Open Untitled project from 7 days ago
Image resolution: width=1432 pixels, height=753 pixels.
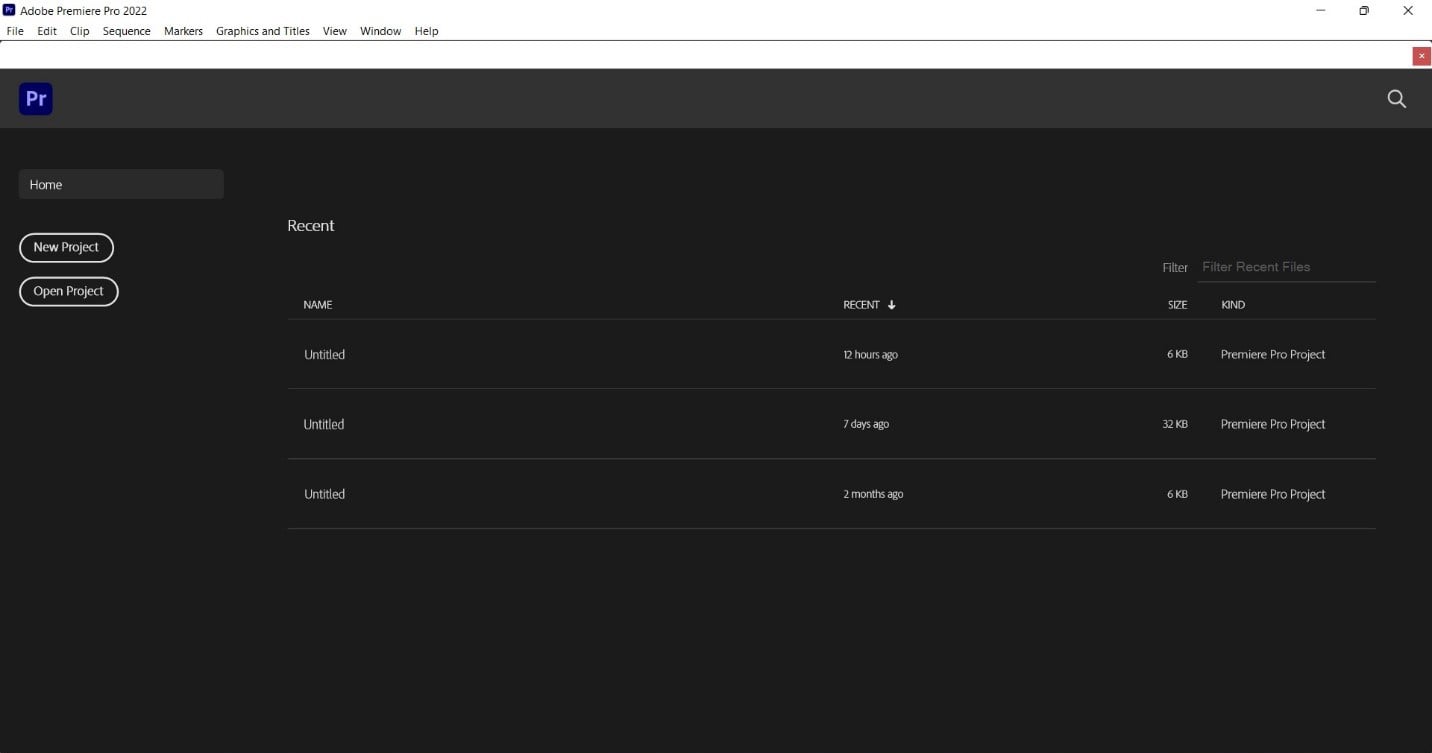[x=831, y=424]
